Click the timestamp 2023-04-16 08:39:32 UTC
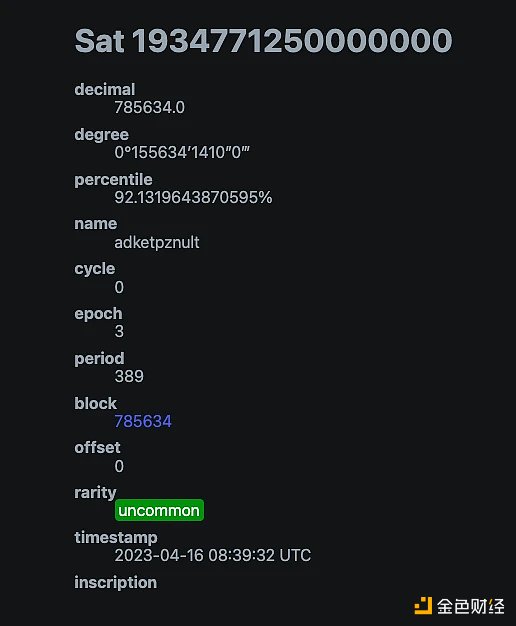516x626 pixels. [212, 555]
